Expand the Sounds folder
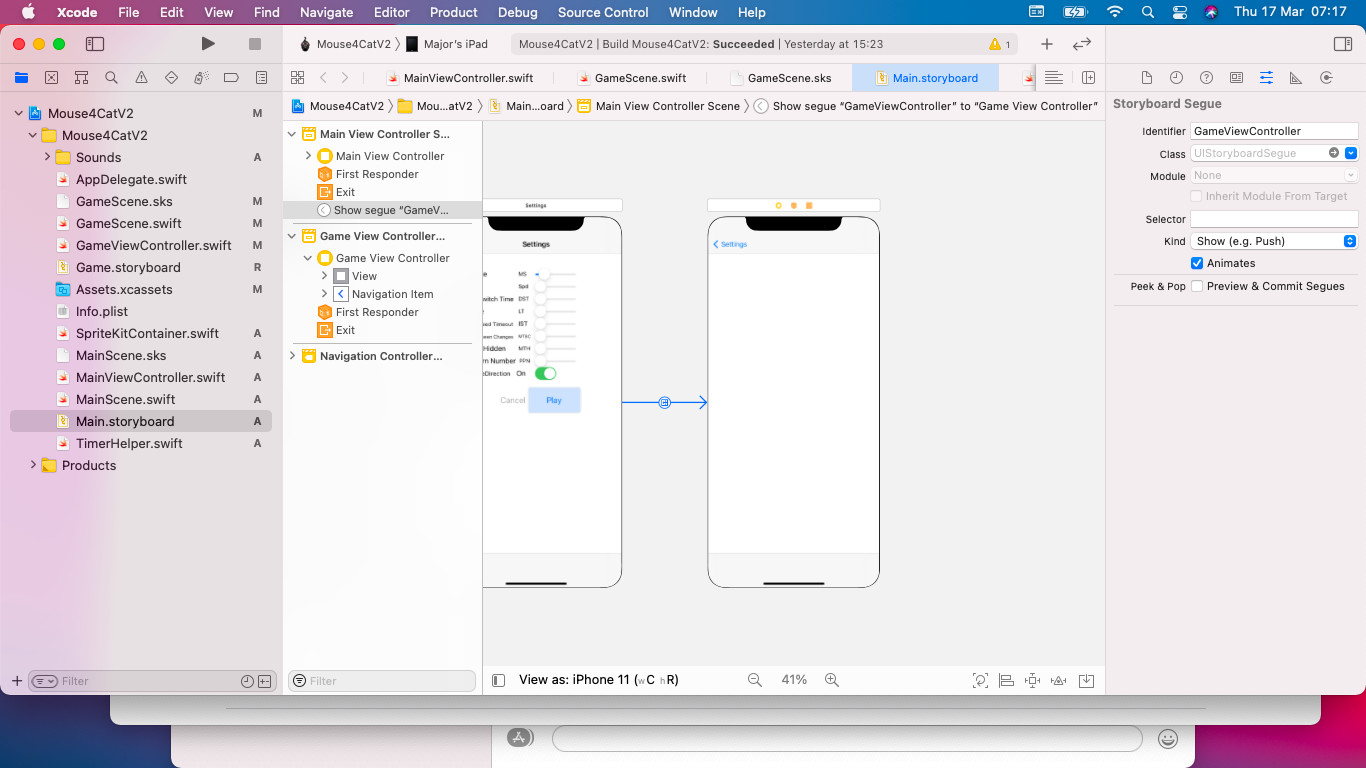The height and width of the screenshot is (768, 1366). click(47, 157)
